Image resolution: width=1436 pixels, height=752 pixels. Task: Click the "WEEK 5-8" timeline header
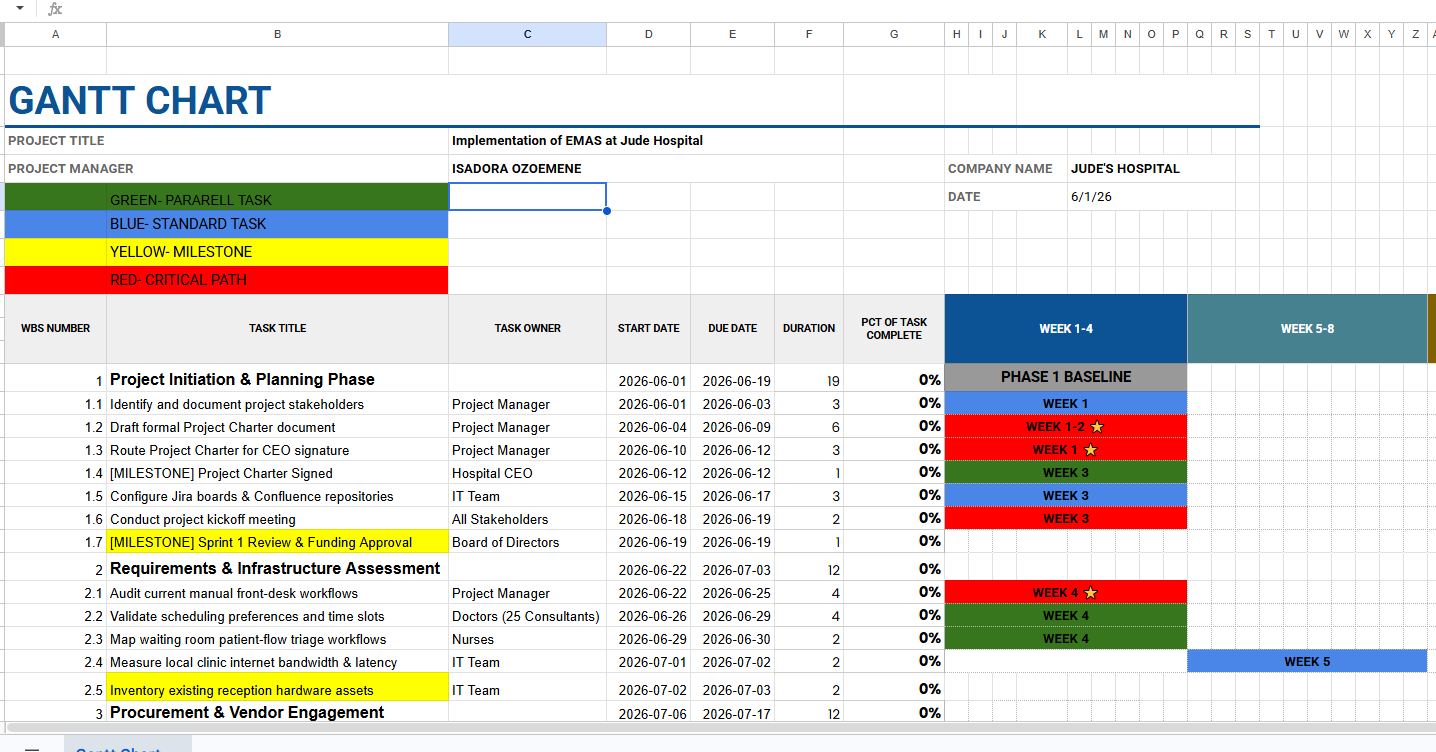(1307, 329)
